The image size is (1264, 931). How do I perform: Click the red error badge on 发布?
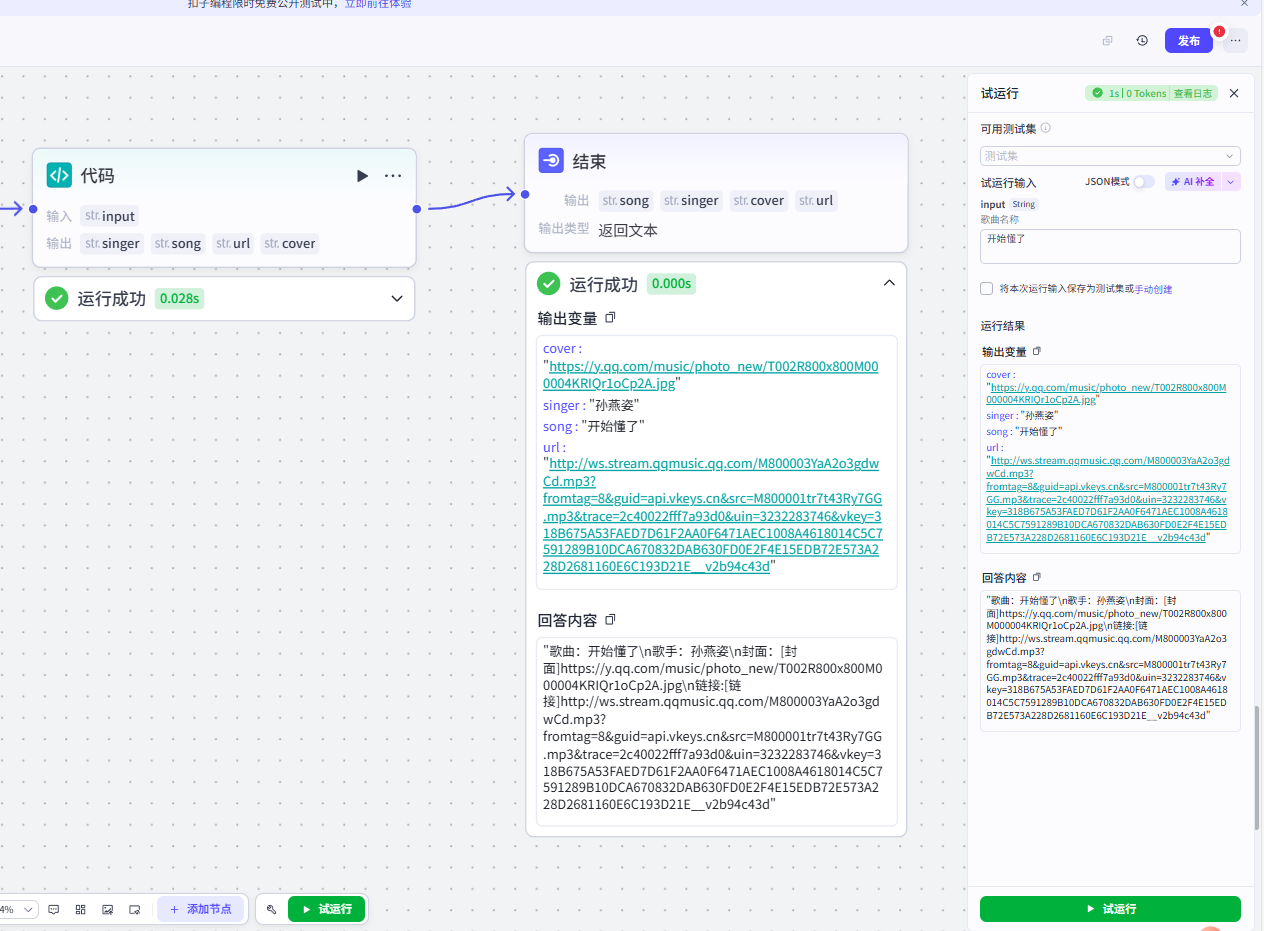[x=1219, y=31]
